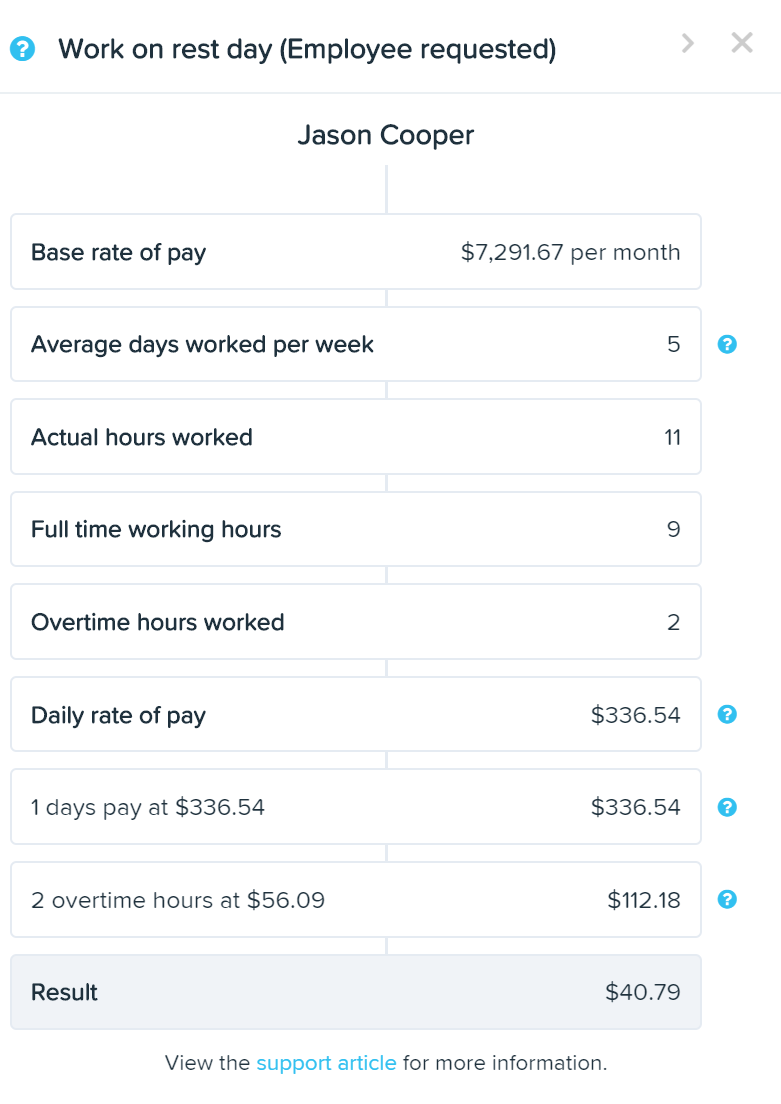Go to next item using the right chevron
The height and width of the screenshot is (1104, 781).
[688, 44]
